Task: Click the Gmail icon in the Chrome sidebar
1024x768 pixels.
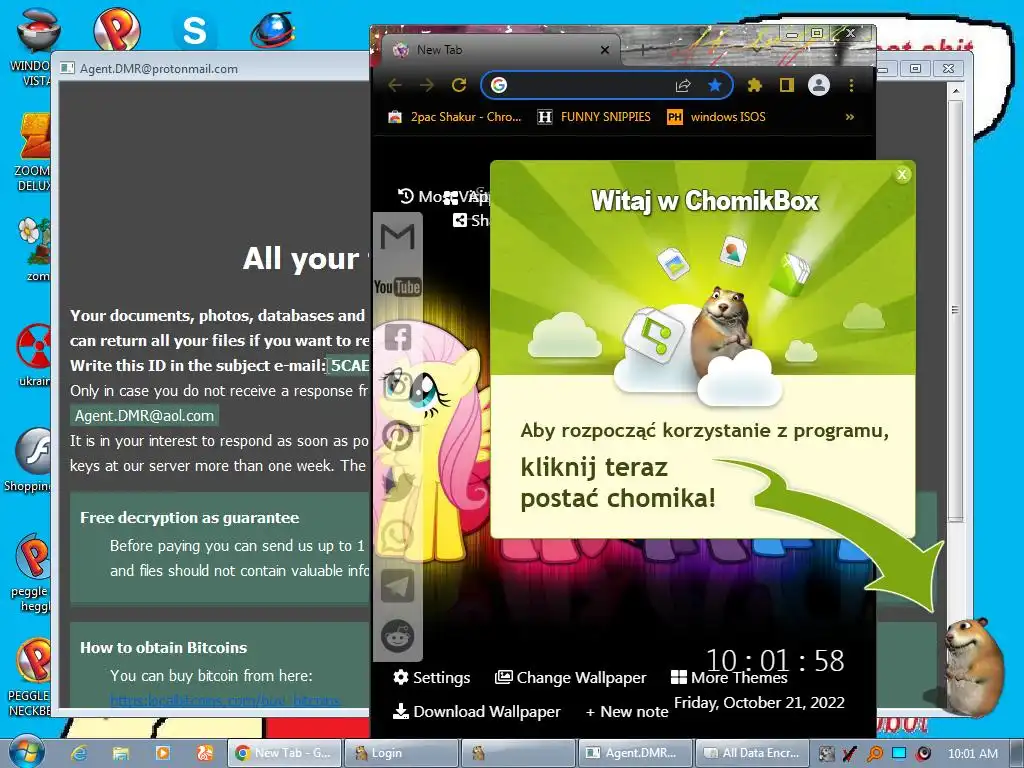Action: (398, 237)
